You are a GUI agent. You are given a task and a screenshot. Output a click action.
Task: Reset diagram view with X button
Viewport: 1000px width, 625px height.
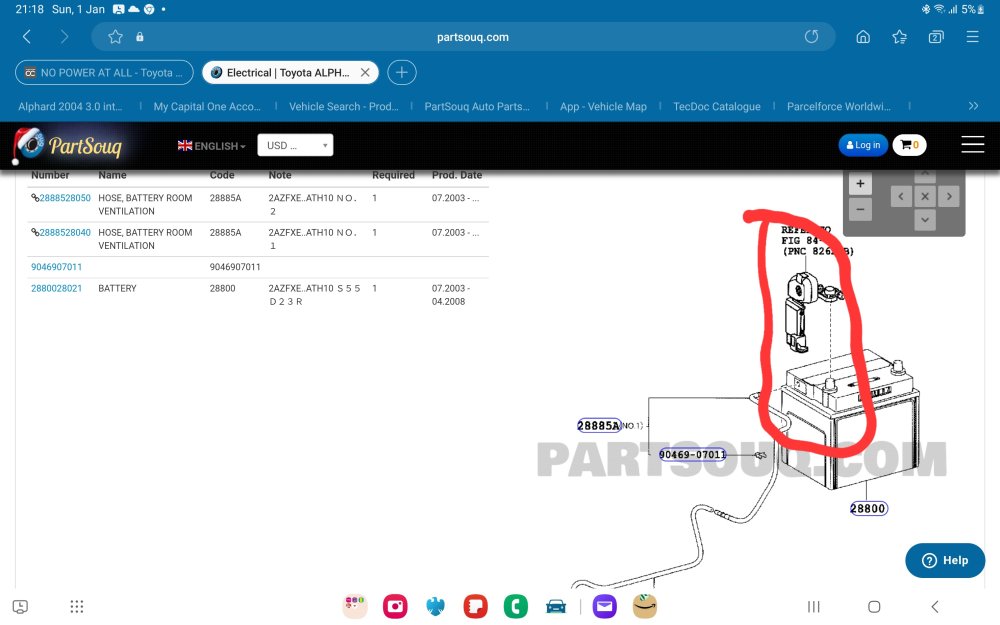click(x=925, y=196)
